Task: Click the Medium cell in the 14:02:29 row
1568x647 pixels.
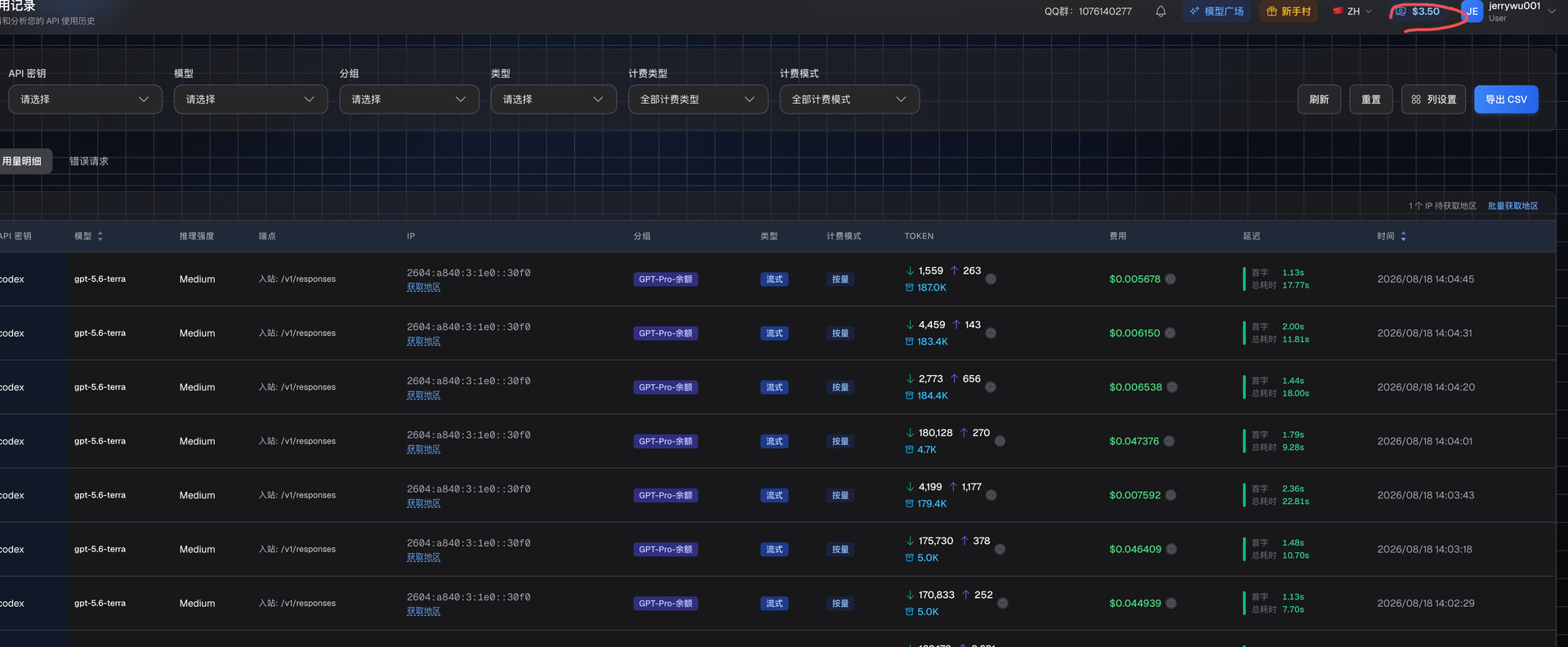Action: click(x=198, y=603)
